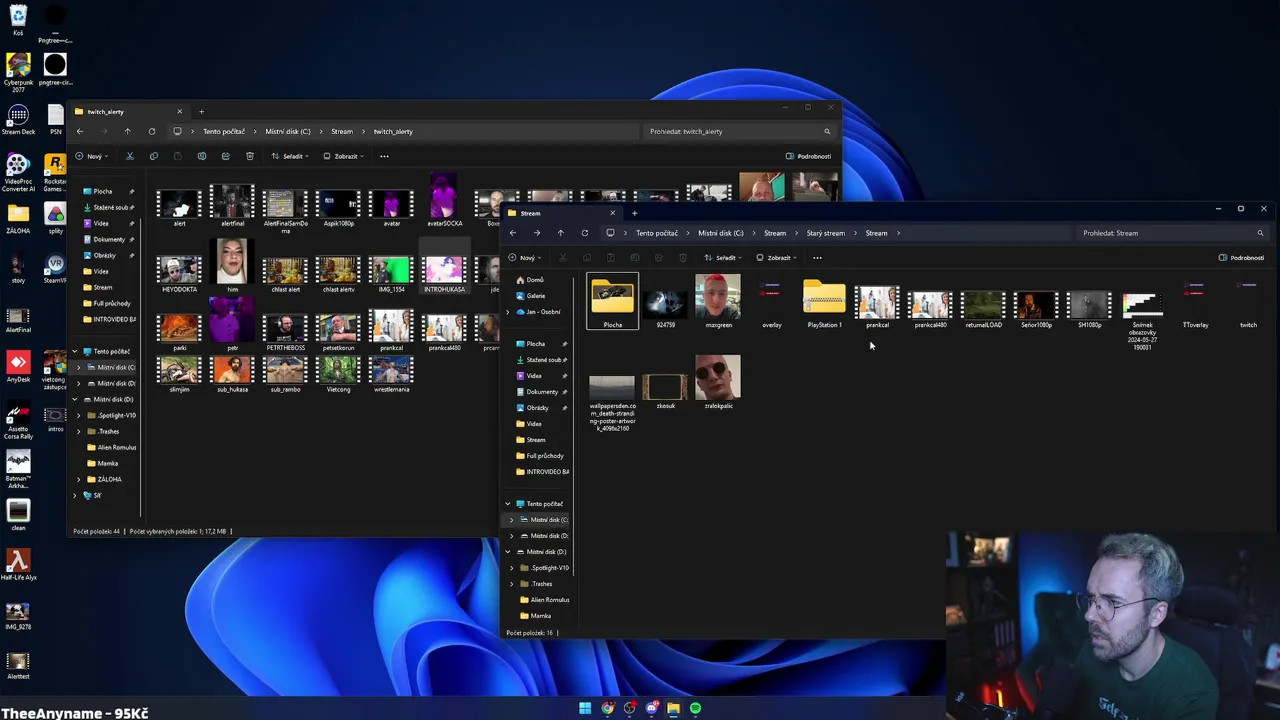Open more options ellipsis in twitch_alerty toolbar
This screenshot has width=1280, height=720.
384,156
